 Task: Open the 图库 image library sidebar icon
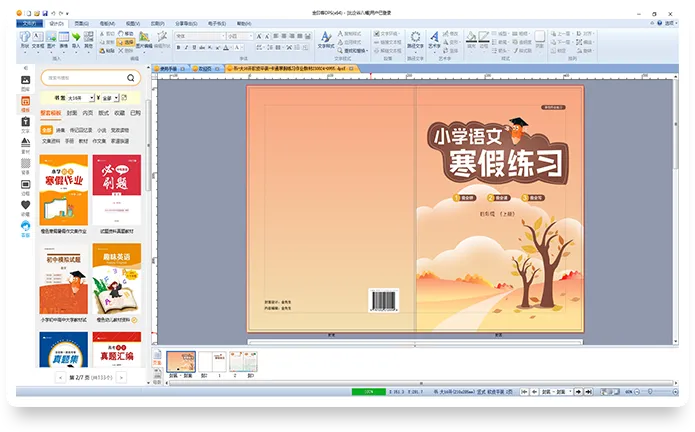coord(25,80)
